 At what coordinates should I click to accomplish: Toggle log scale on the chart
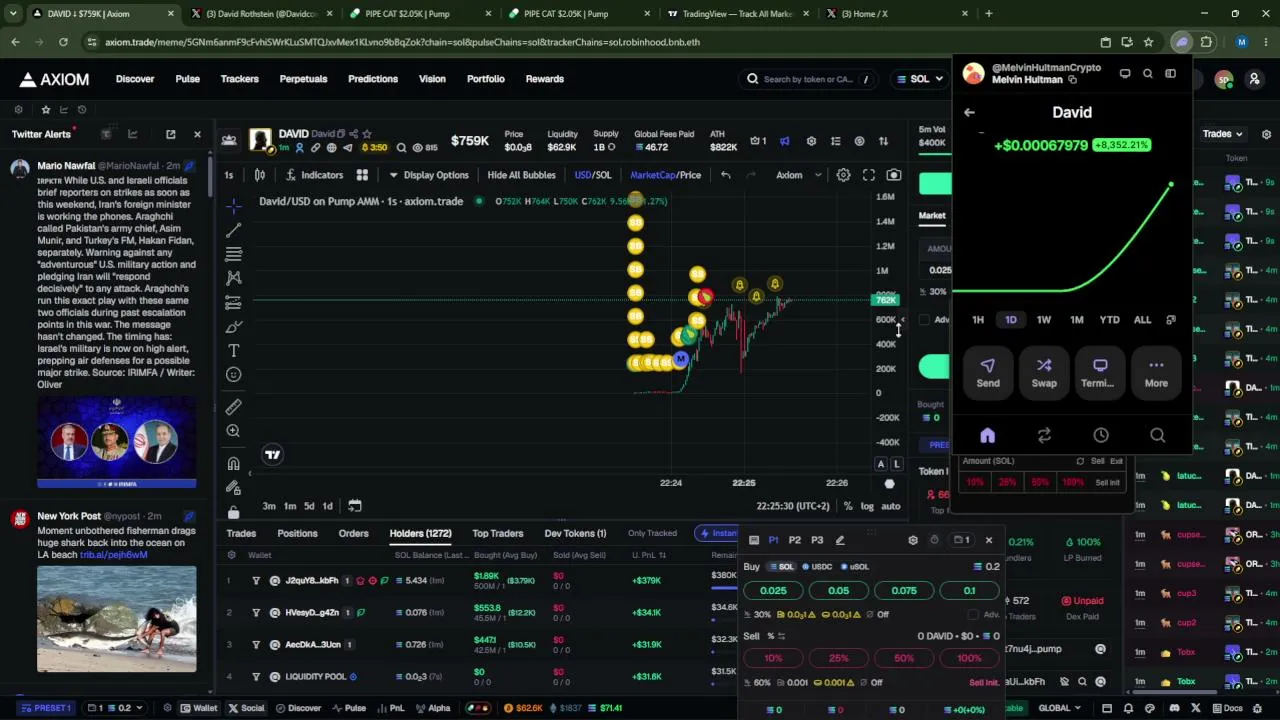pos(867,506)
